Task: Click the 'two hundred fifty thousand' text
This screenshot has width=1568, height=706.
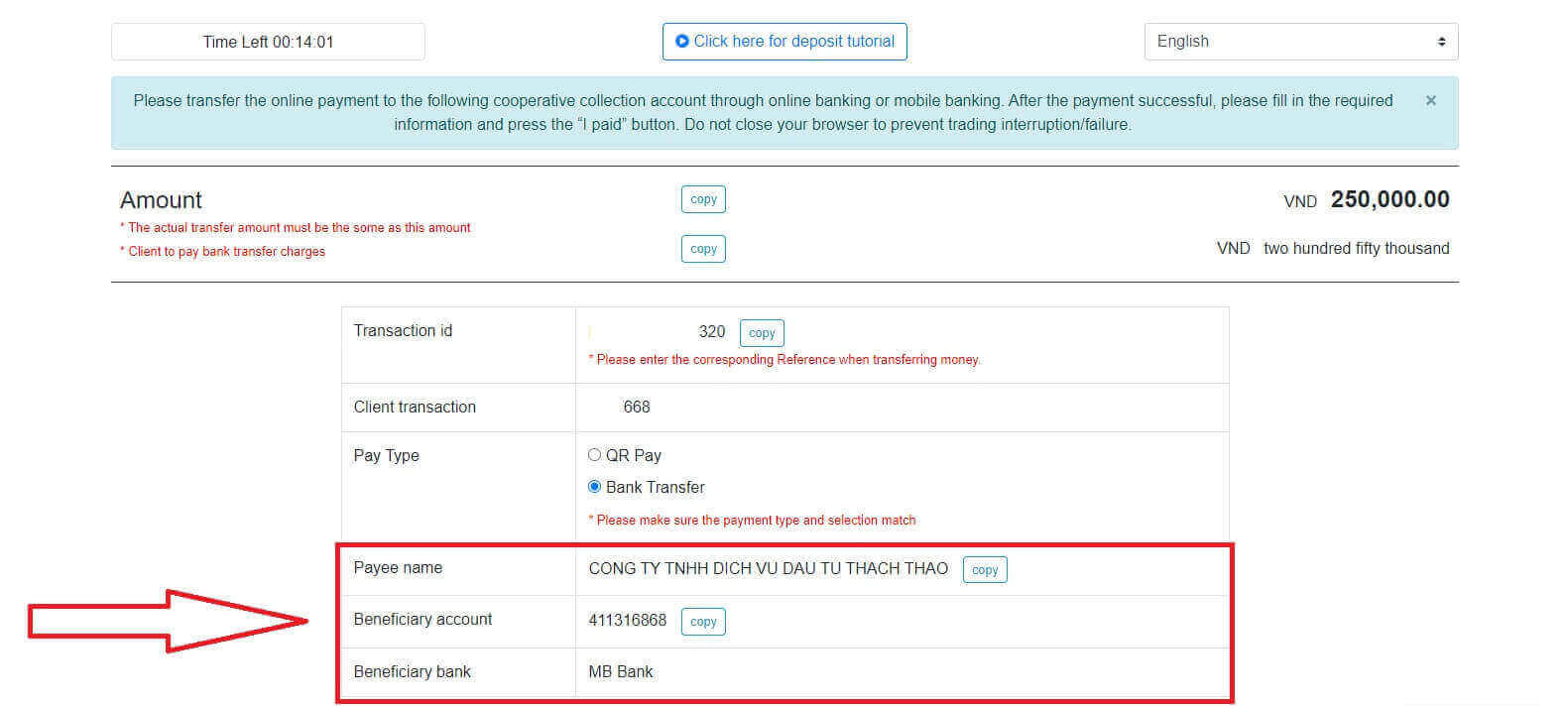Action: pyautogui.click(x=1356, y=248)
